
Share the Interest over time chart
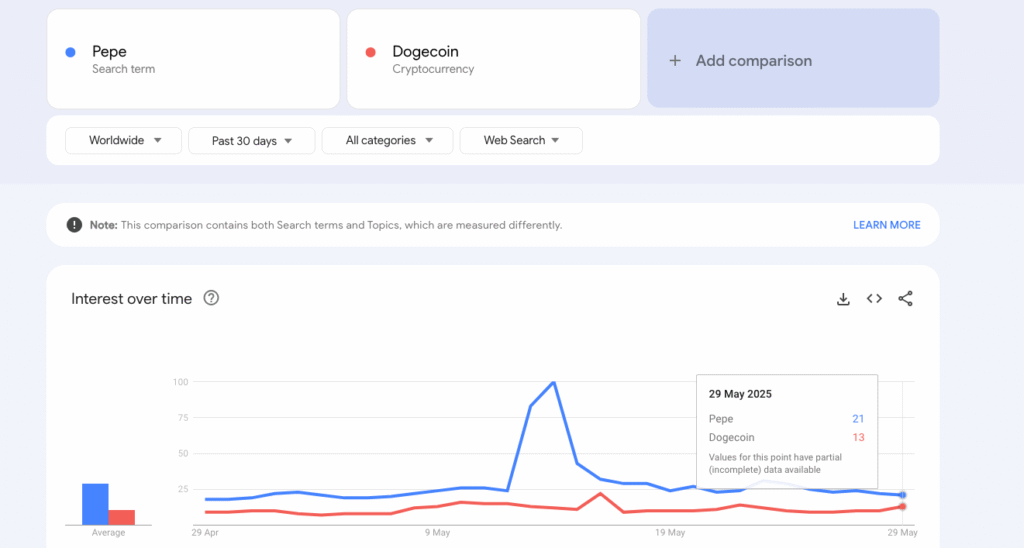point(905,299)
